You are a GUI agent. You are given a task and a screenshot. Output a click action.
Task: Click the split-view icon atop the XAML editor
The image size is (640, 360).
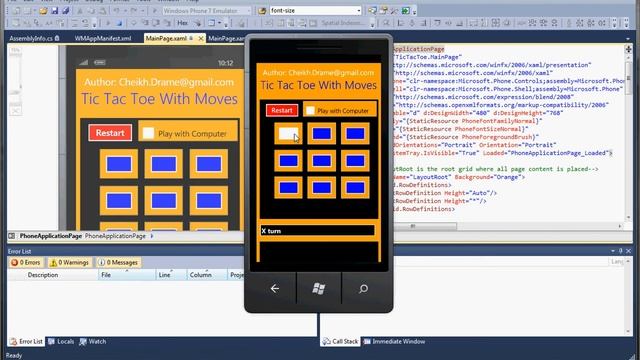628,49
